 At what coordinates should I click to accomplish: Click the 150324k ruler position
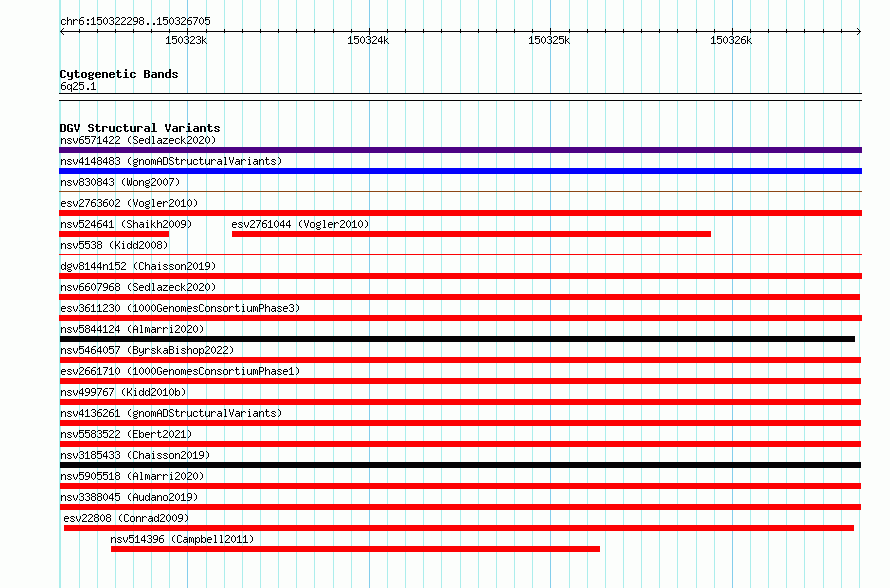pyautogui.click(x=368, y=40)
